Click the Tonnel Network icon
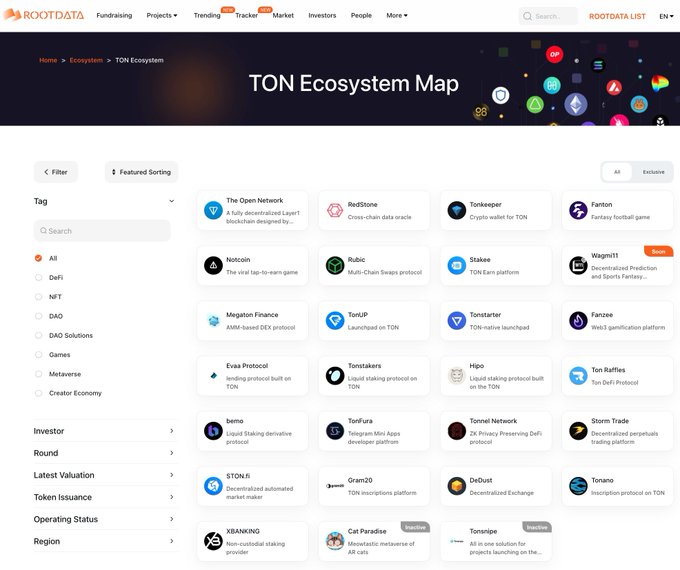 [x=457, y=431]
